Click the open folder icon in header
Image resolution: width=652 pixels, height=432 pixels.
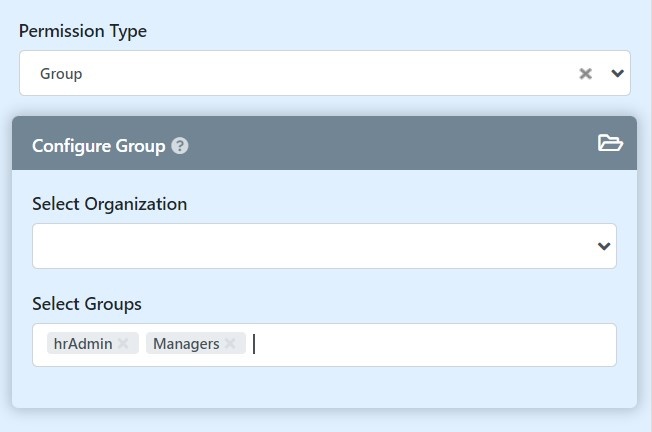point(610,143)
